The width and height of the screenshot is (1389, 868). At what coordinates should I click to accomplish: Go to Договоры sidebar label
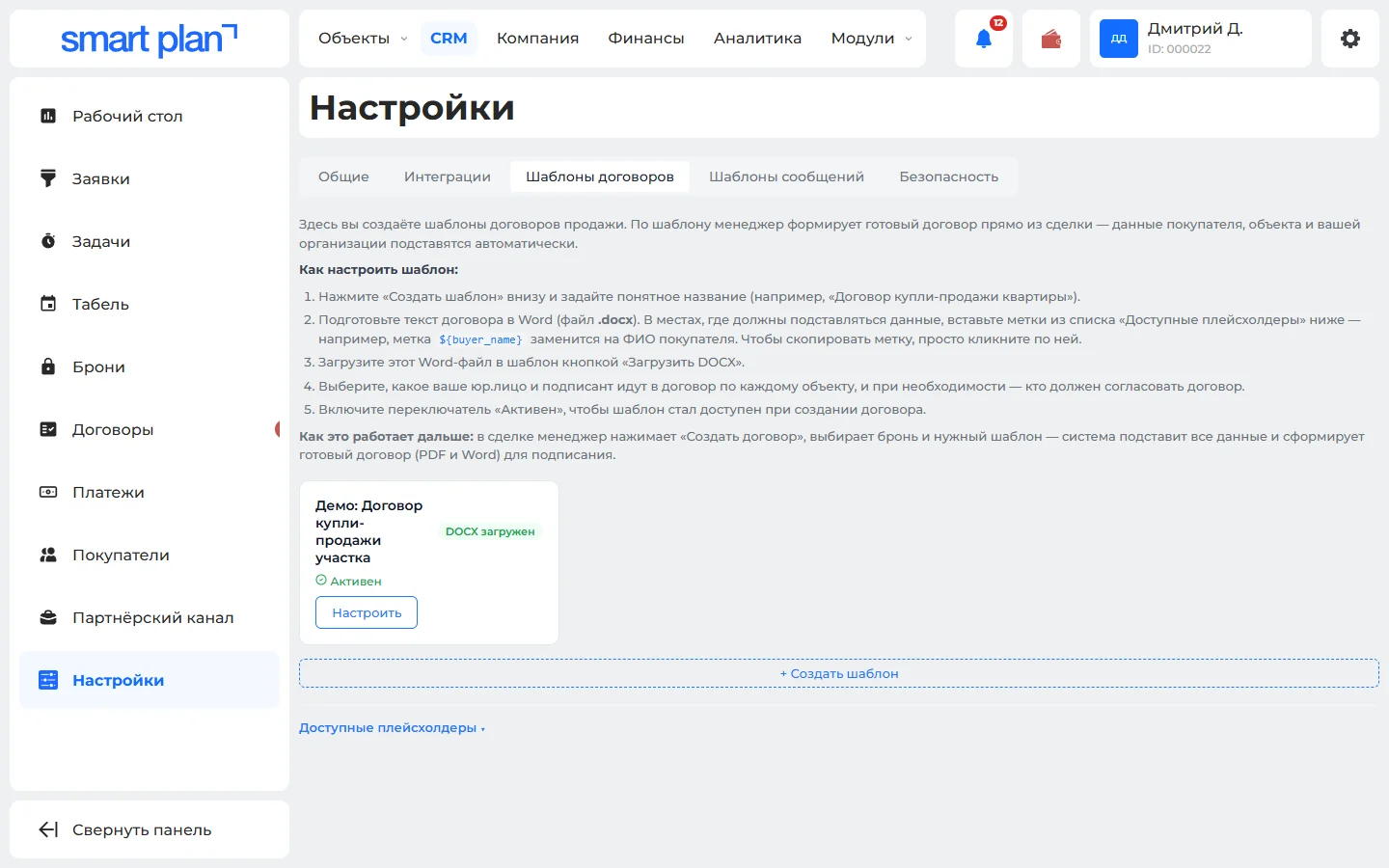click(x=113, y=429)
